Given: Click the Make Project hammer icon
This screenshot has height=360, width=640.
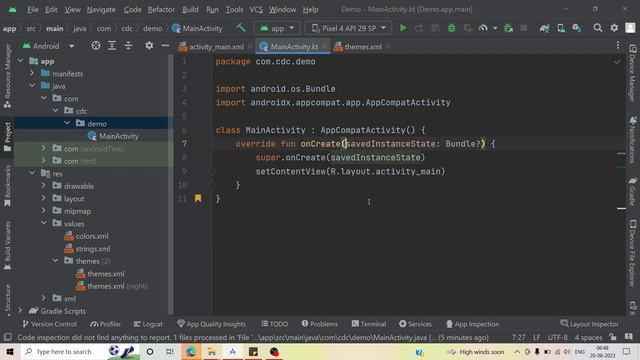Looking at the screenshot, I should pyautogui.click(x=241, y=28).
